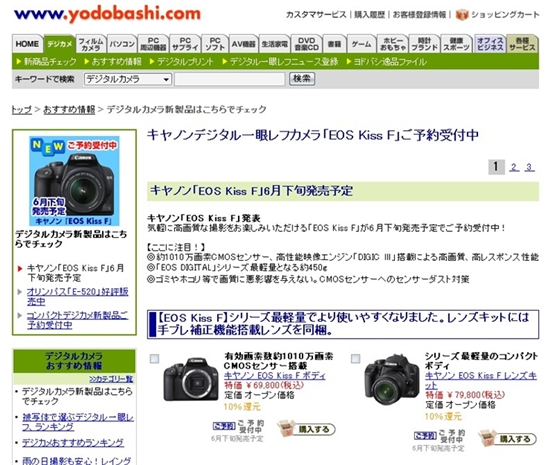The image size is (550, 465).
Task: Open the カスタマサービス link
Action: (316, 15)
